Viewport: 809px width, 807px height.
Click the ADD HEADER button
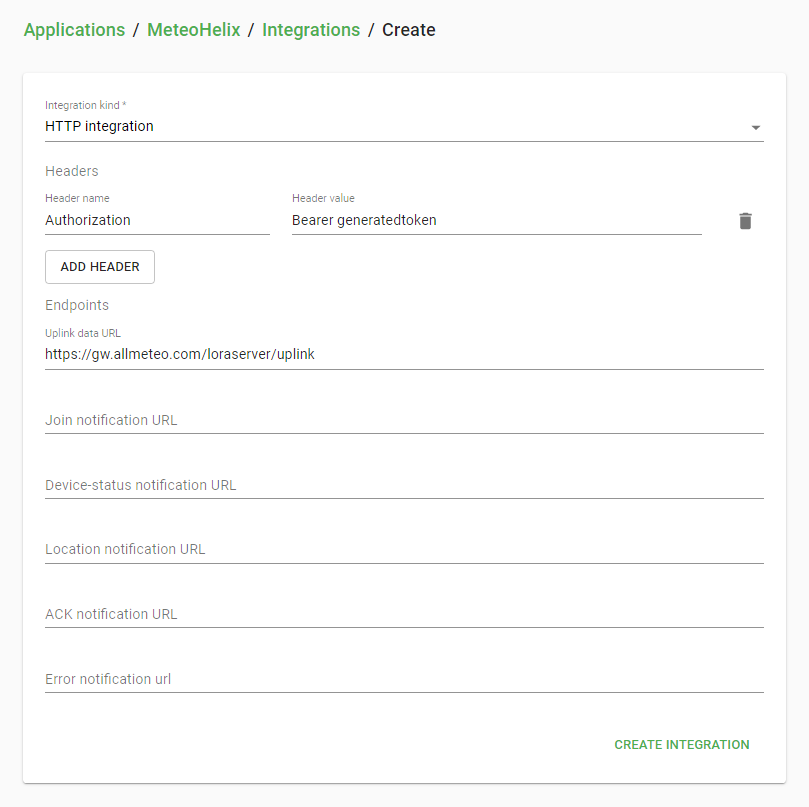coord(100,267)
